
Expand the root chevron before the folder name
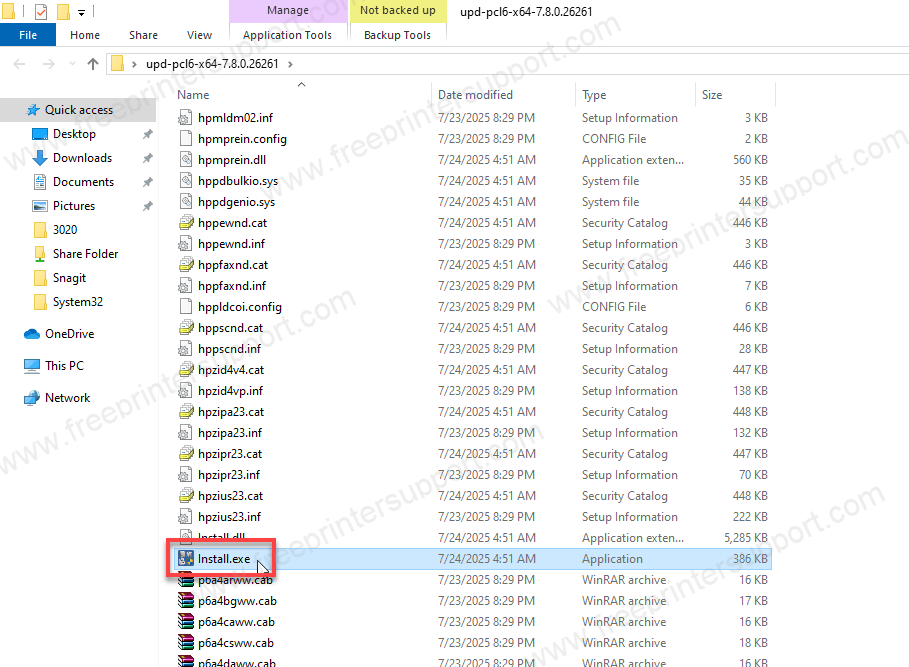pyautogui.click(x=134, y=64)
